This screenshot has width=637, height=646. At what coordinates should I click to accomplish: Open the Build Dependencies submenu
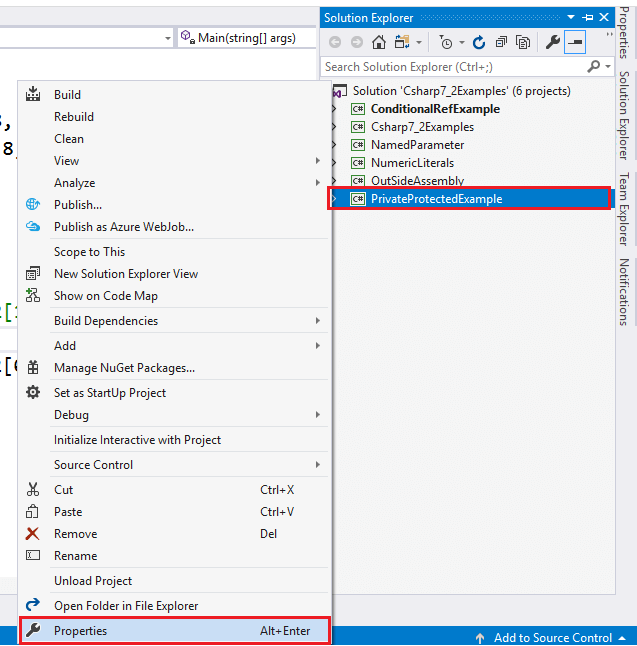(174, 321)
